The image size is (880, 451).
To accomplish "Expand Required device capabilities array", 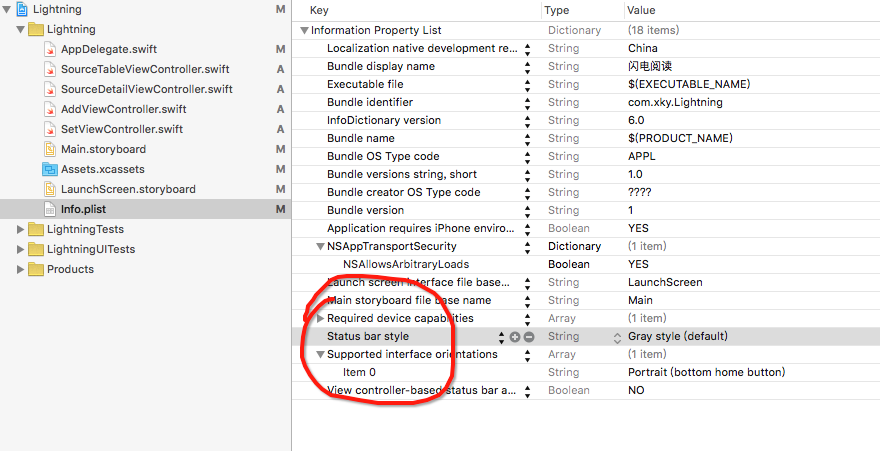I will pos(320,318).
